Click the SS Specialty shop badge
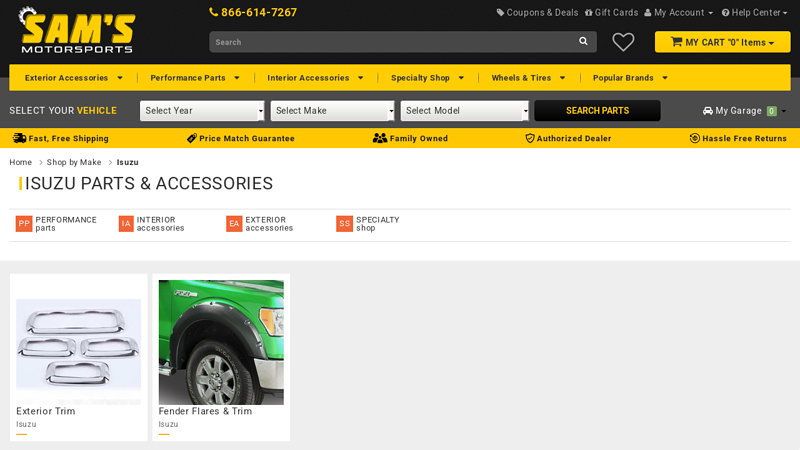Viewport: 800px width, 450px height. (344, 223)
